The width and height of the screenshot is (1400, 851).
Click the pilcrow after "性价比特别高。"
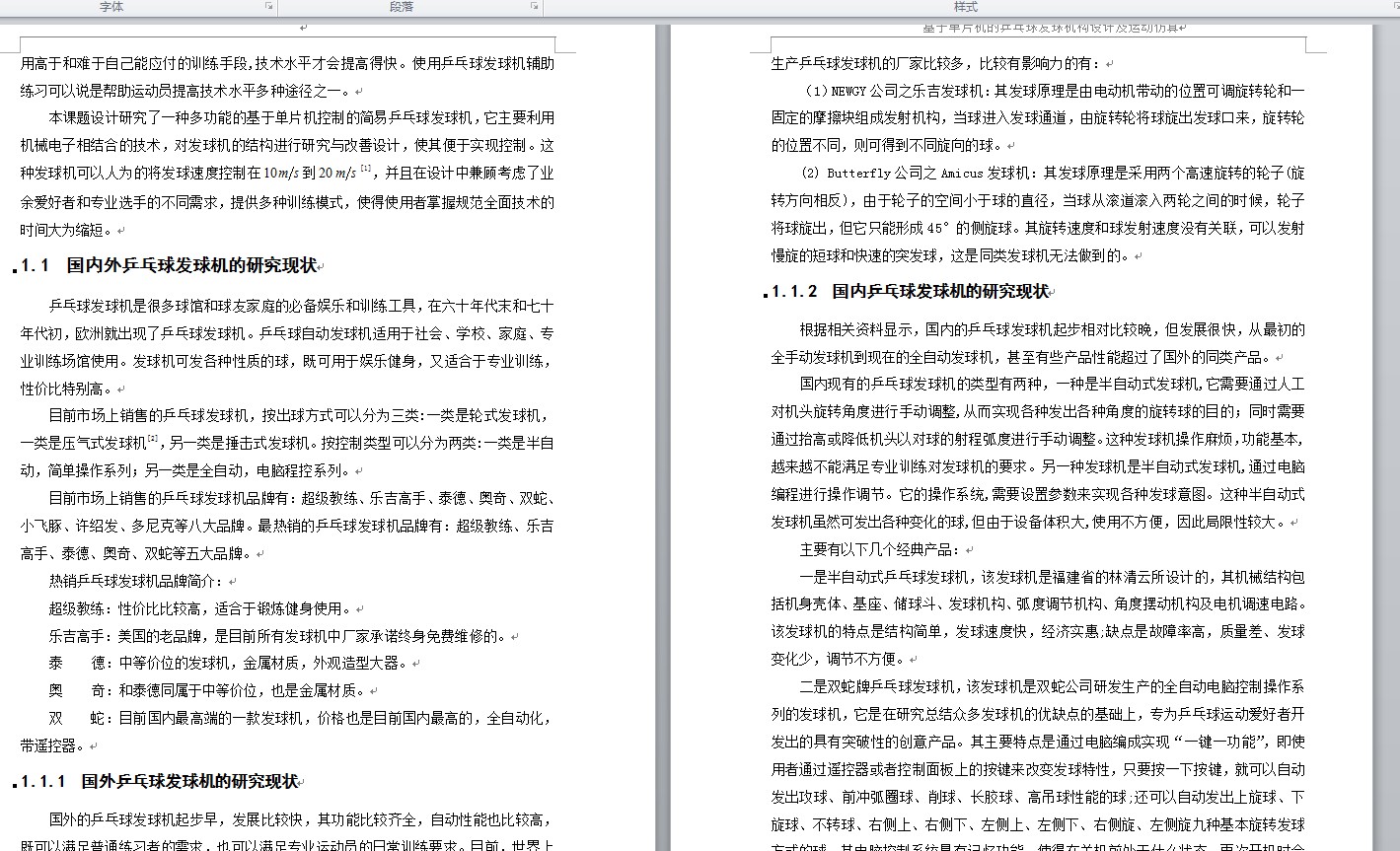pyautogui.click(x=119, y=389)
